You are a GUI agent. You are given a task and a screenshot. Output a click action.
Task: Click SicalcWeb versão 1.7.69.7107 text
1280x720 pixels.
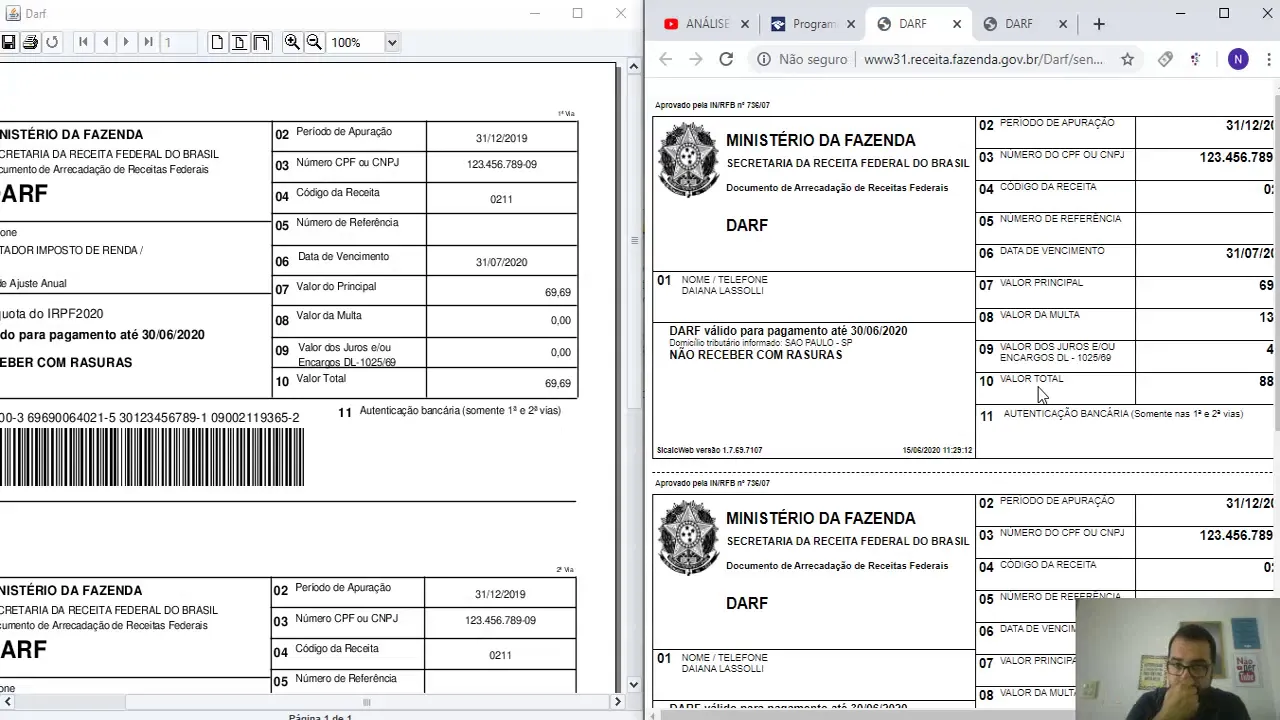[709, 450]
